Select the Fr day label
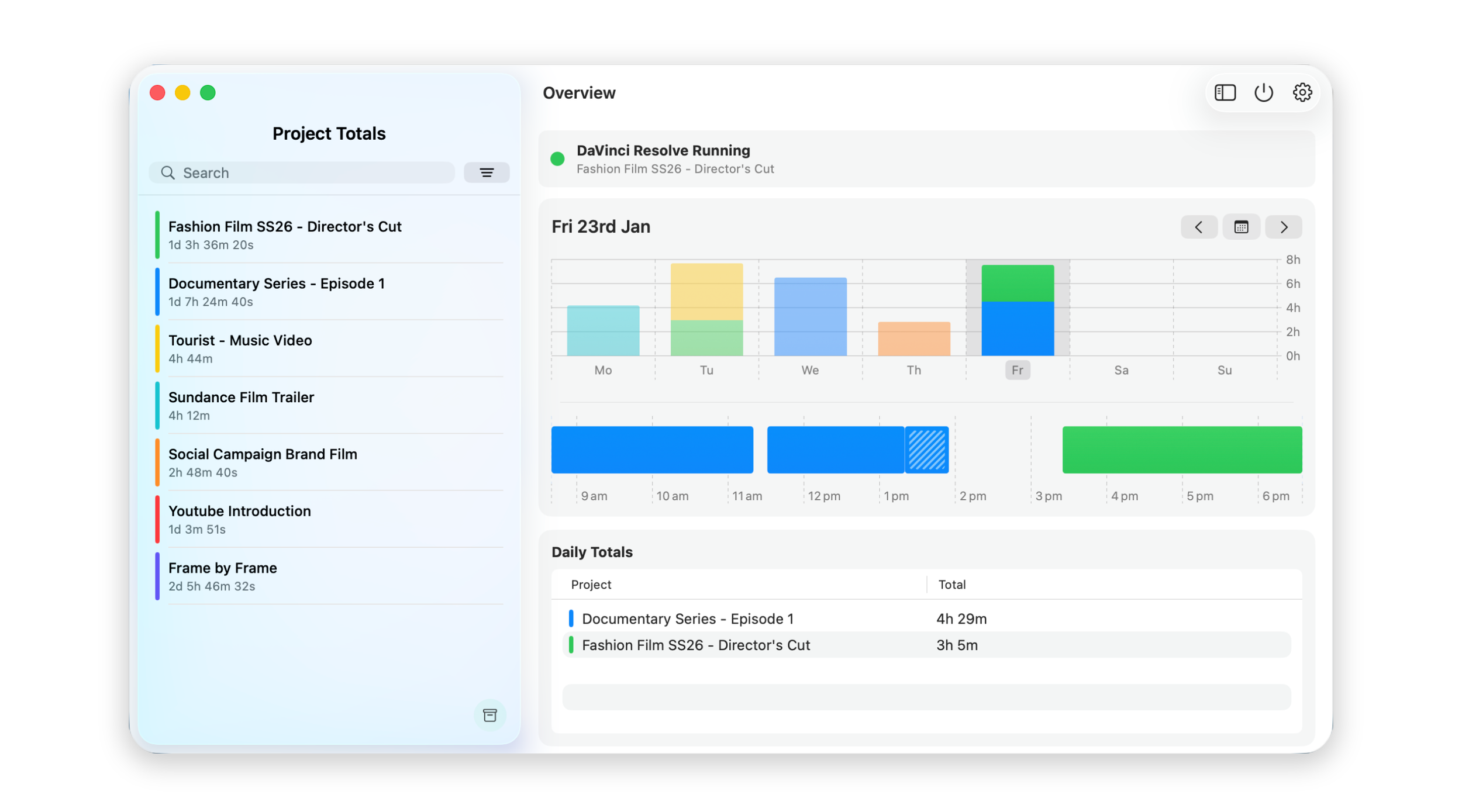1462x812 pixels. pyautogui.click(x=1017, y=370)
